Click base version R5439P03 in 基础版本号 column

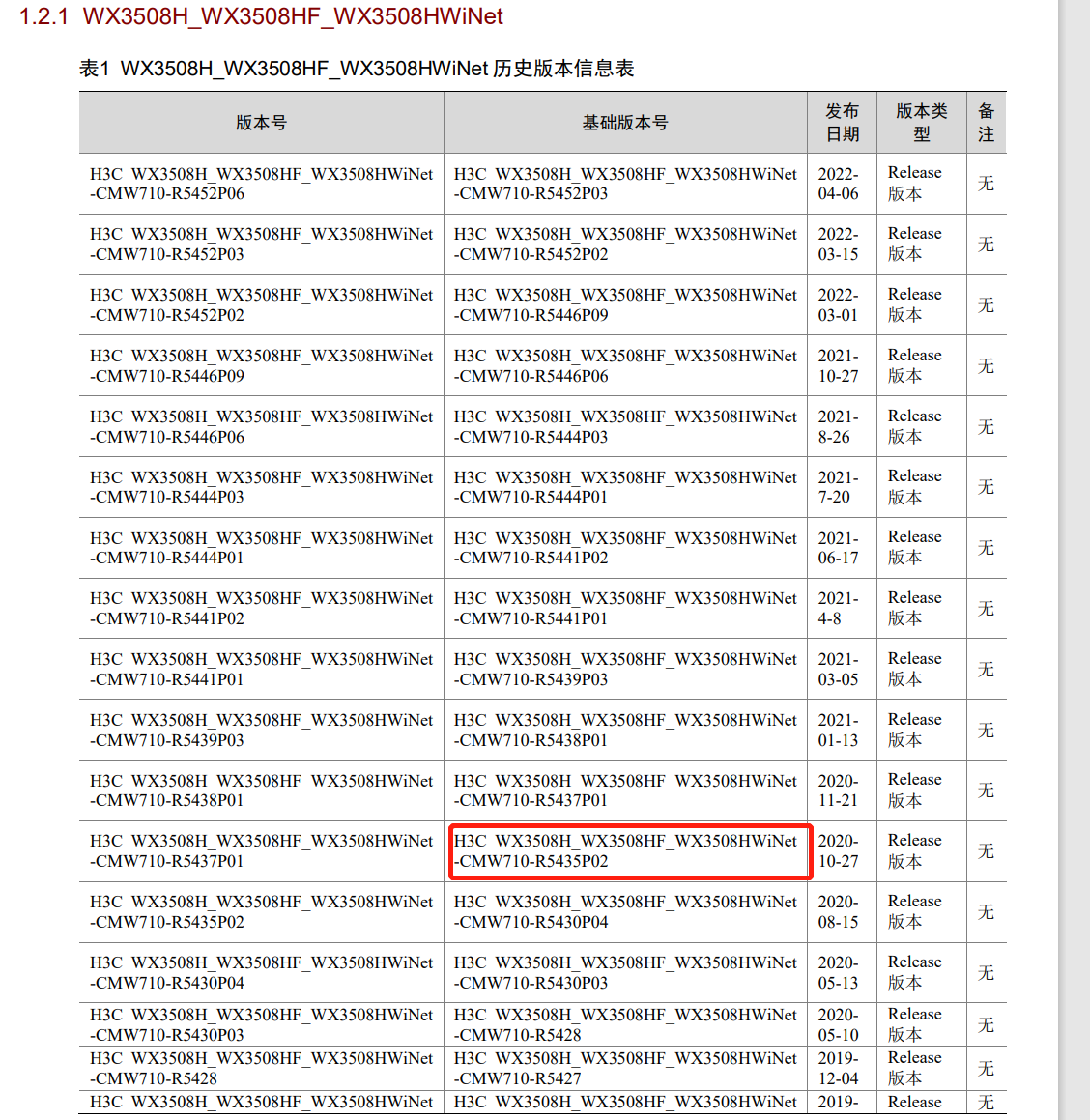tap(625, 670)
